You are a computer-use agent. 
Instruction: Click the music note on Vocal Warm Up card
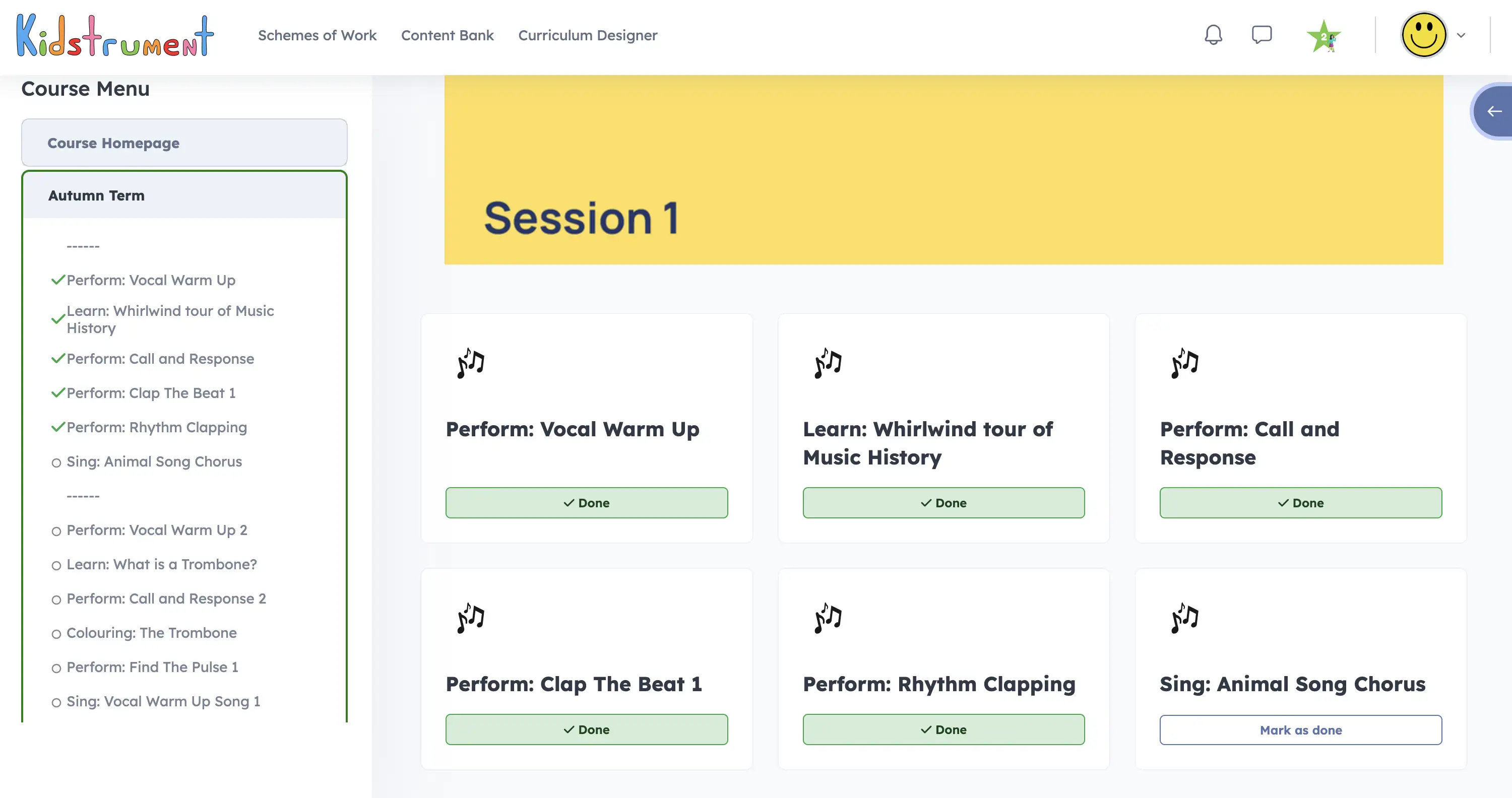469,362
